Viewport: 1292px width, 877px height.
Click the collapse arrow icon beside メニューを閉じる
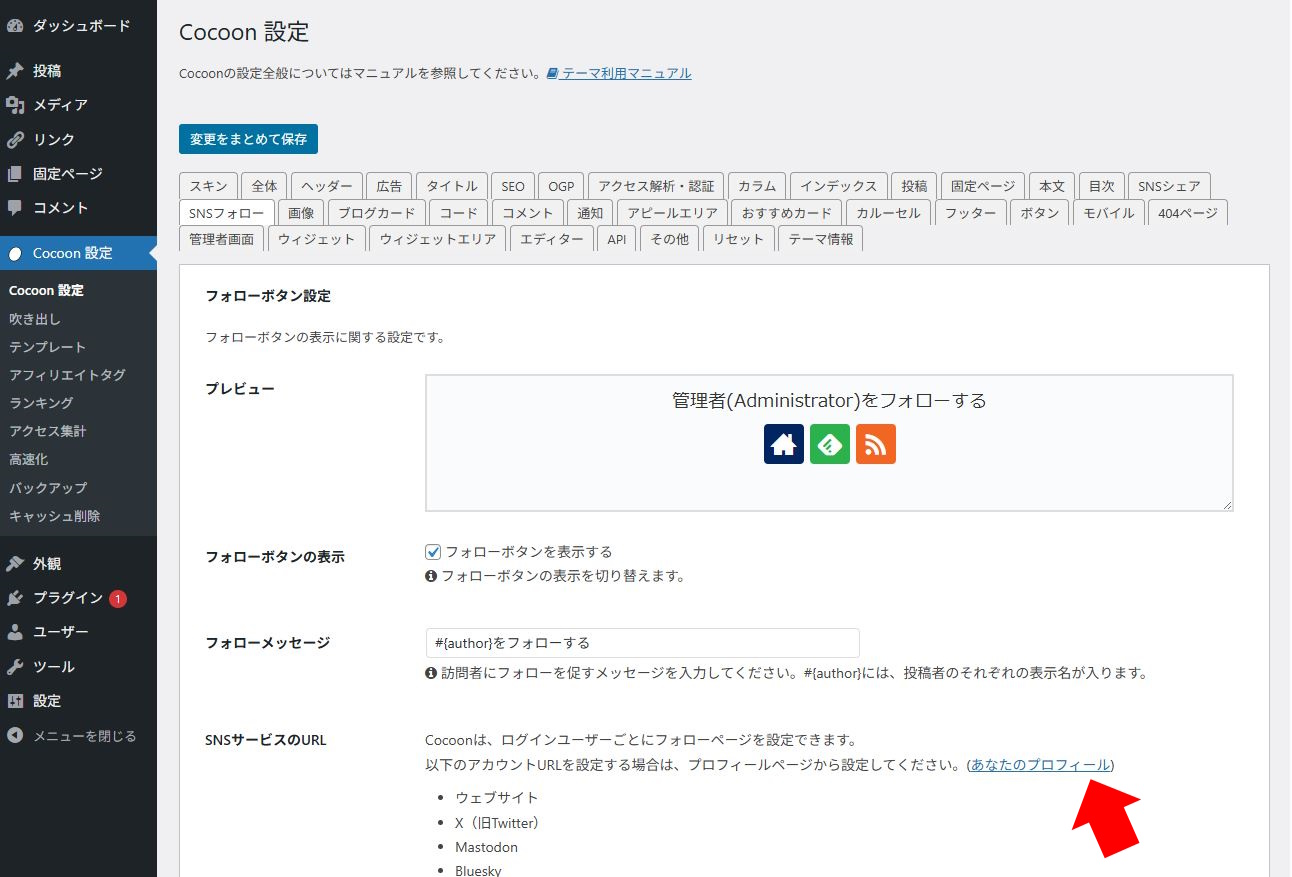pos(15,736)
